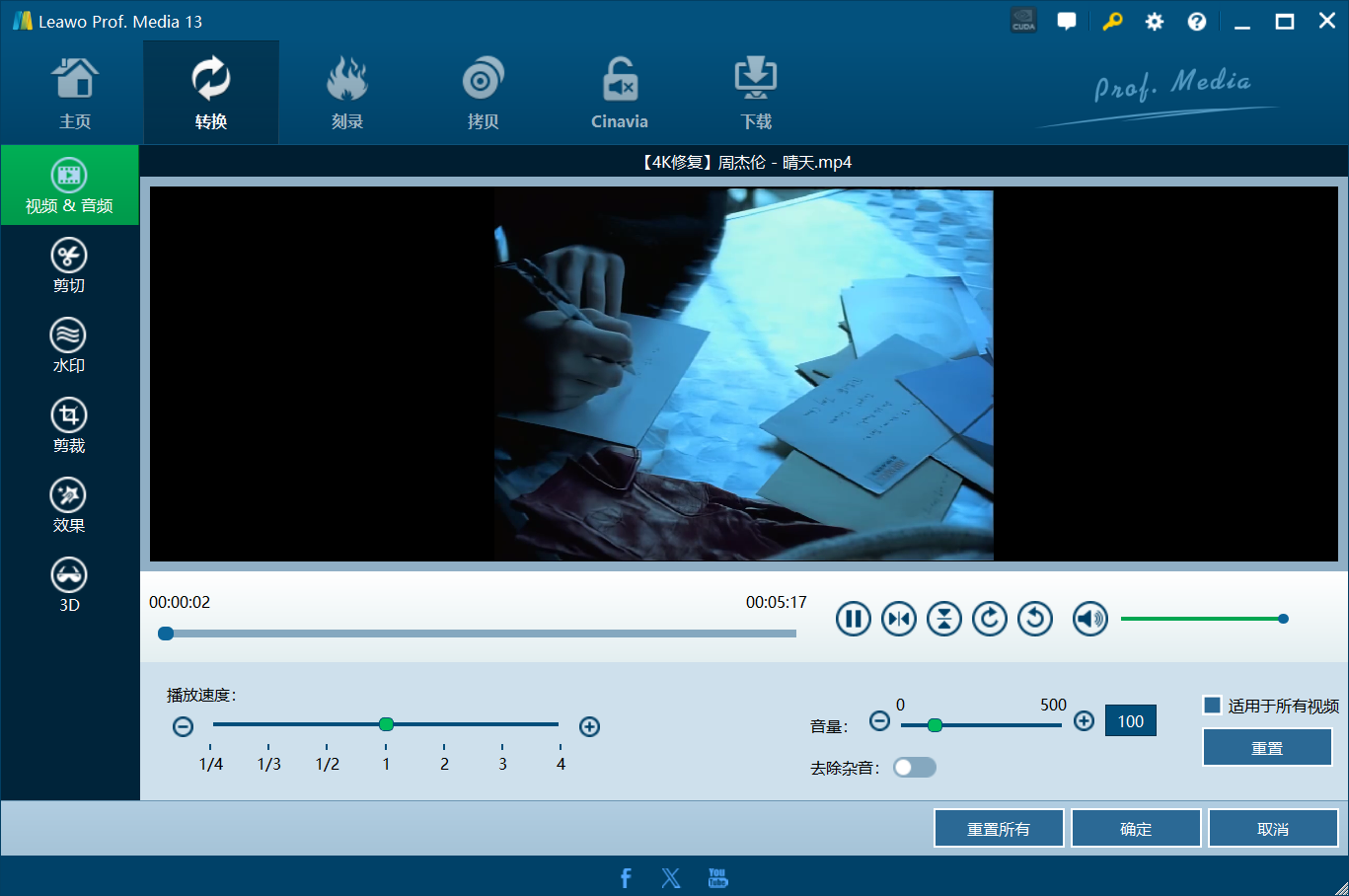Rotate the video counterclockwise
The height and width of the screenshot is (896, 1349).
[1035, 619]
